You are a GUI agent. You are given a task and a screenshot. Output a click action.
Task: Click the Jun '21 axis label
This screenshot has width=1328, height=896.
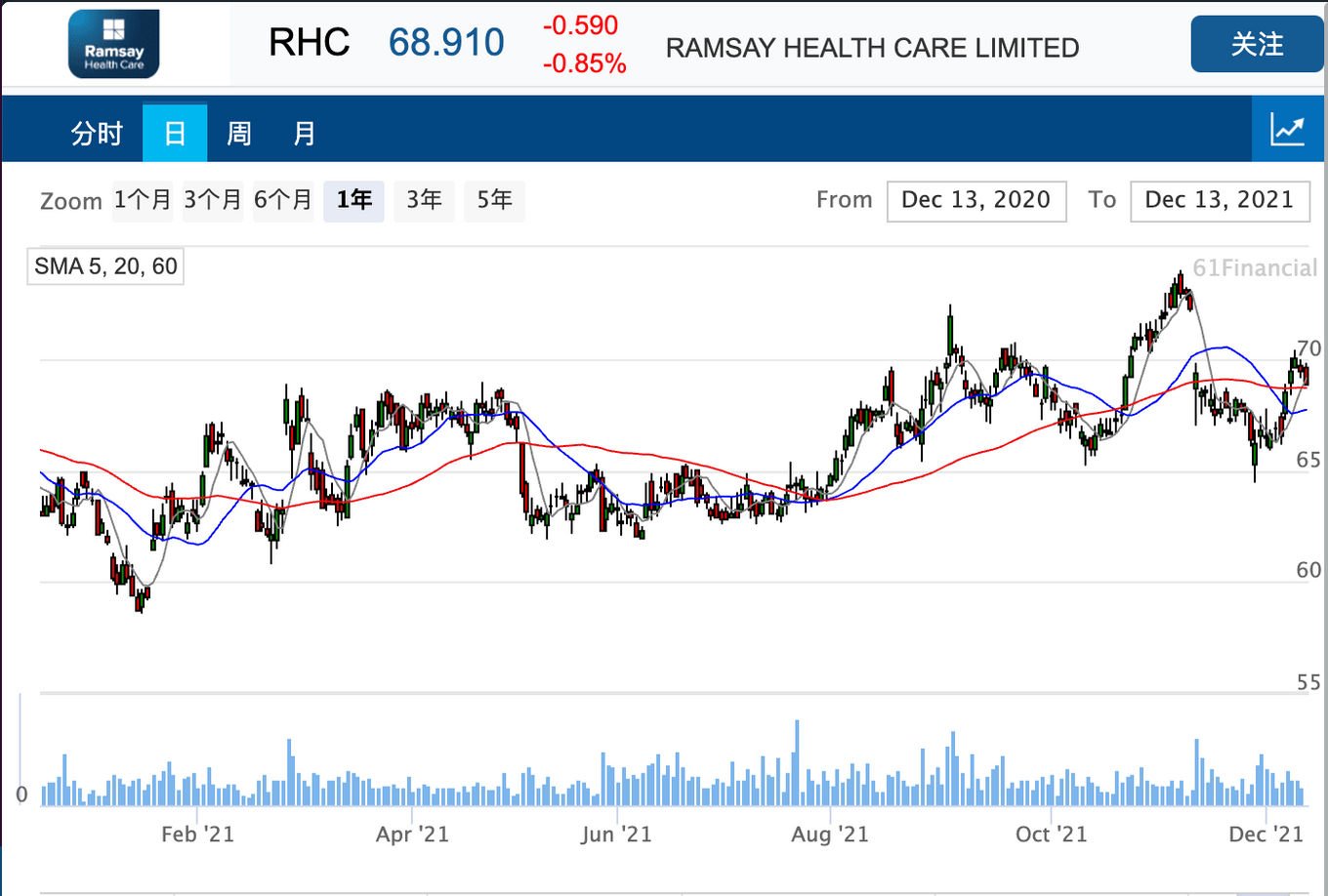pos(616,835)
